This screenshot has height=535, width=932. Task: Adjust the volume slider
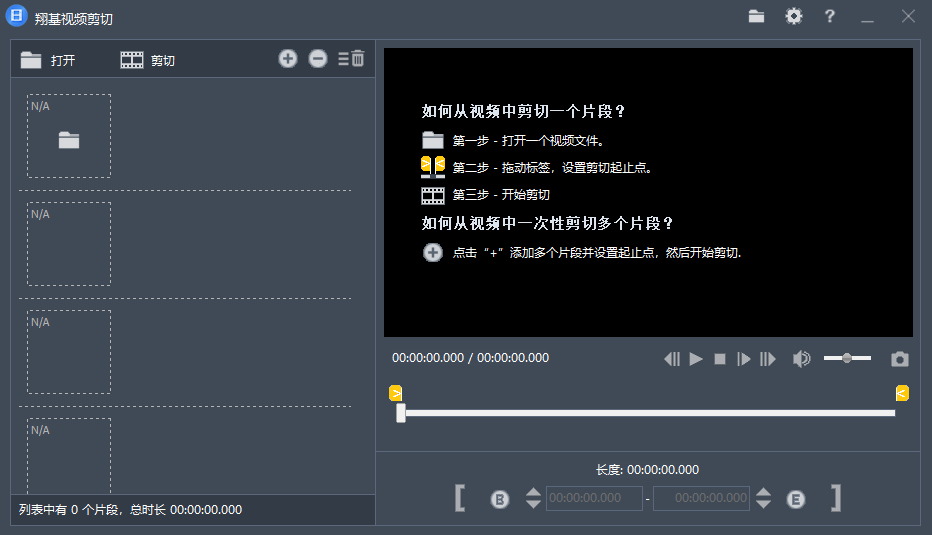click(x=847, y=358)
